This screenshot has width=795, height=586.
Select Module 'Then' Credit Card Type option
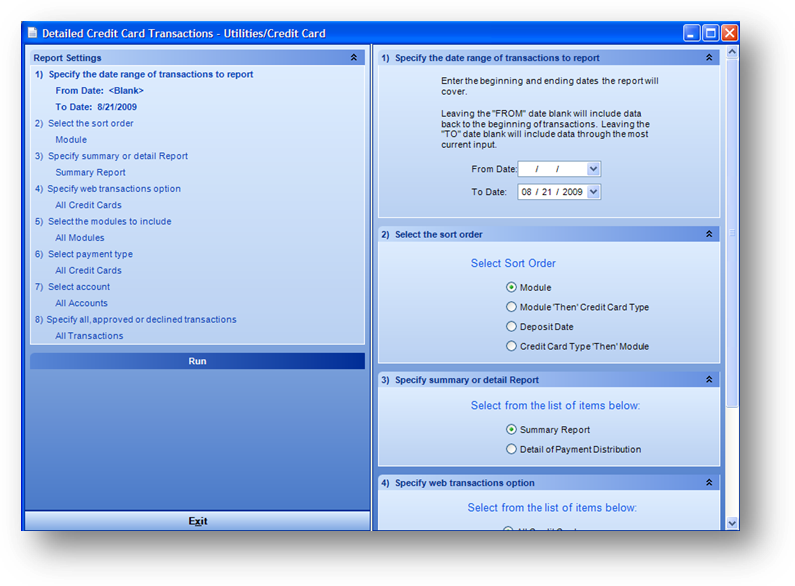512,307
